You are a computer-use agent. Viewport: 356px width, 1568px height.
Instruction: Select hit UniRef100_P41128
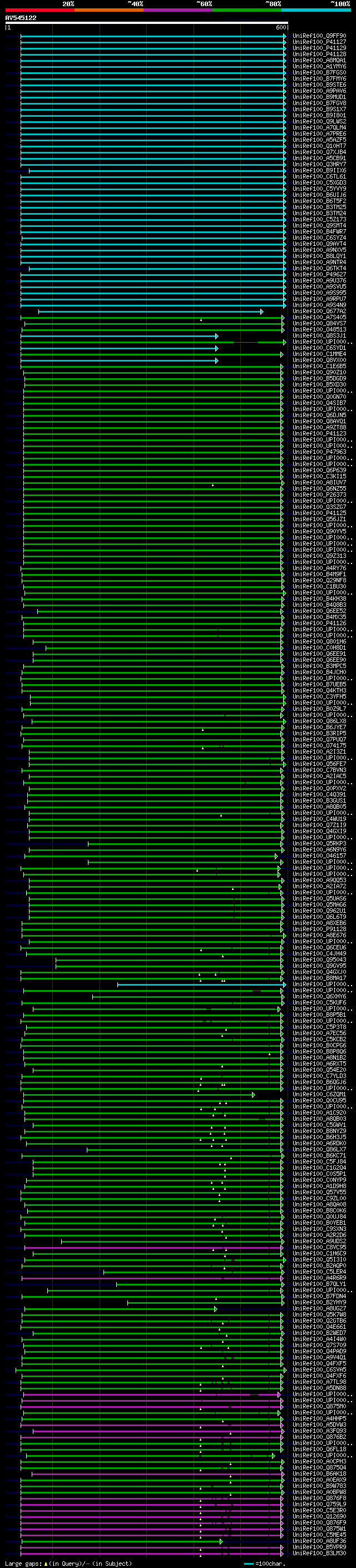point(319,54)
